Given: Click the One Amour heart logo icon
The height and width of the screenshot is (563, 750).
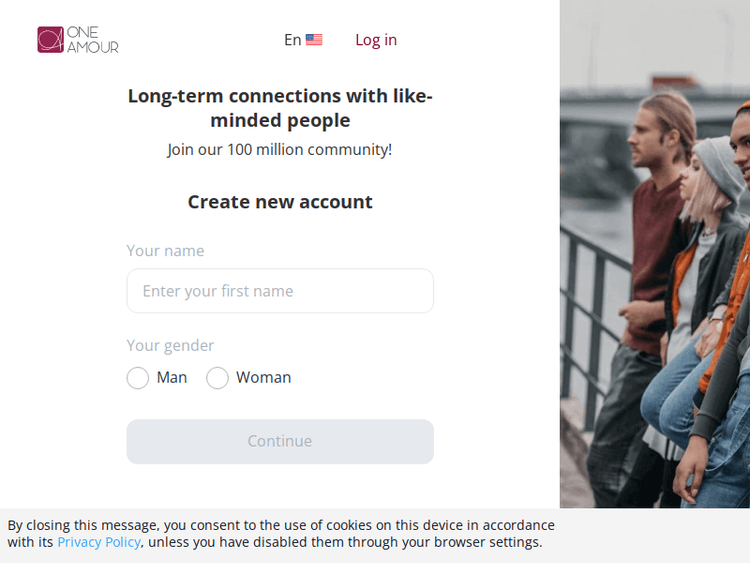Looking at the screenshot, I should 50,40.
